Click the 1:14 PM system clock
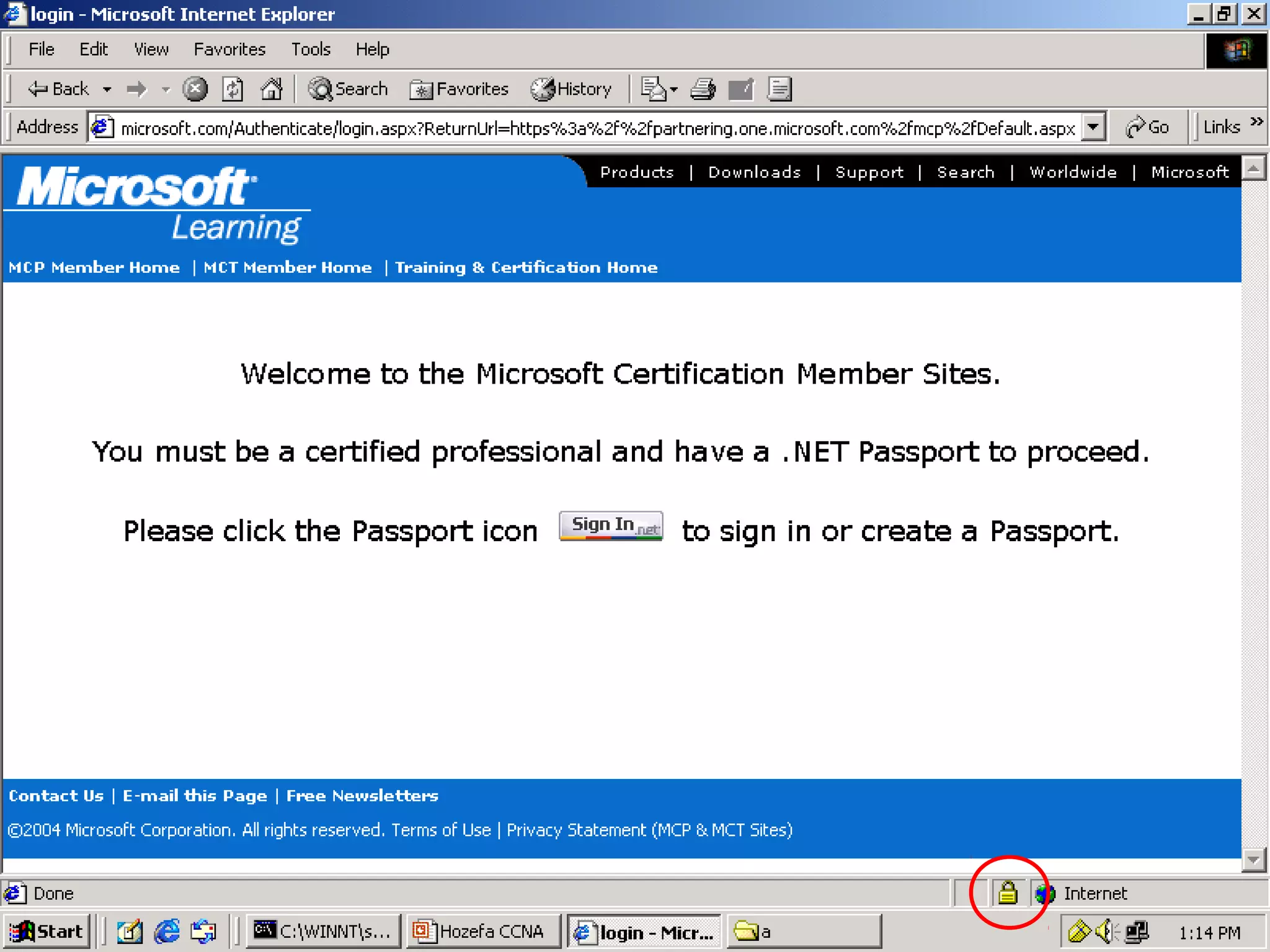The height and width of the screenshot is (952, 1270). (1210, 933)
